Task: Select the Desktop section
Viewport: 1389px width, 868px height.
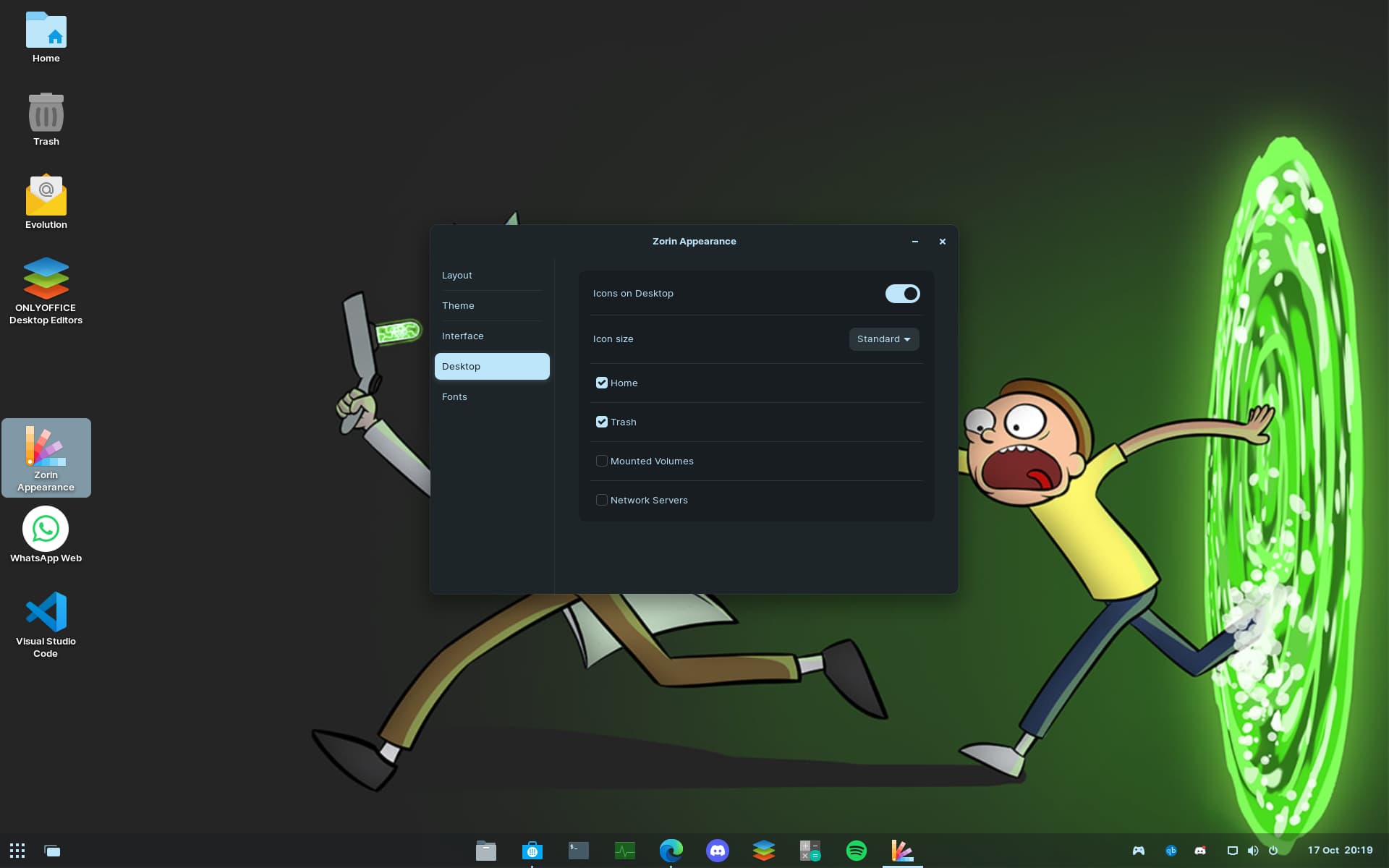Action: pos(492,367)
